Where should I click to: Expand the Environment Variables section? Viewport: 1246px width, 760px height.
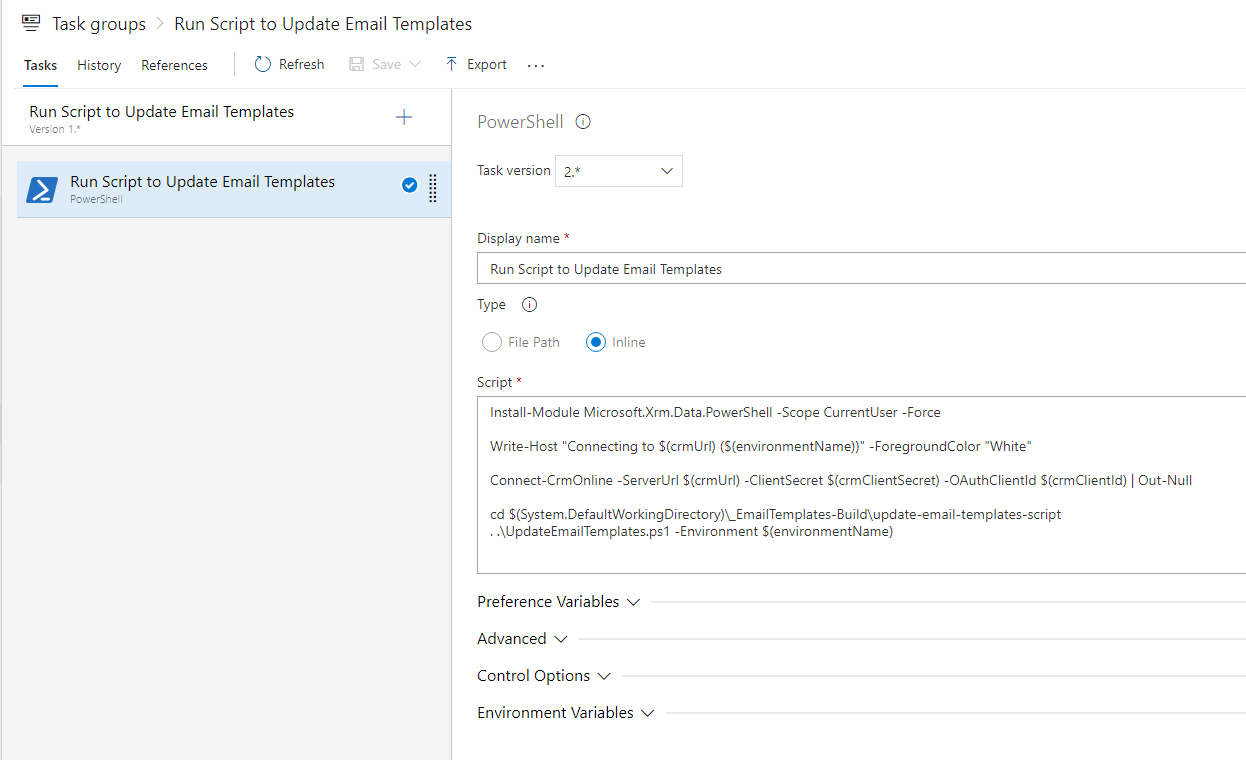[565, 713]
